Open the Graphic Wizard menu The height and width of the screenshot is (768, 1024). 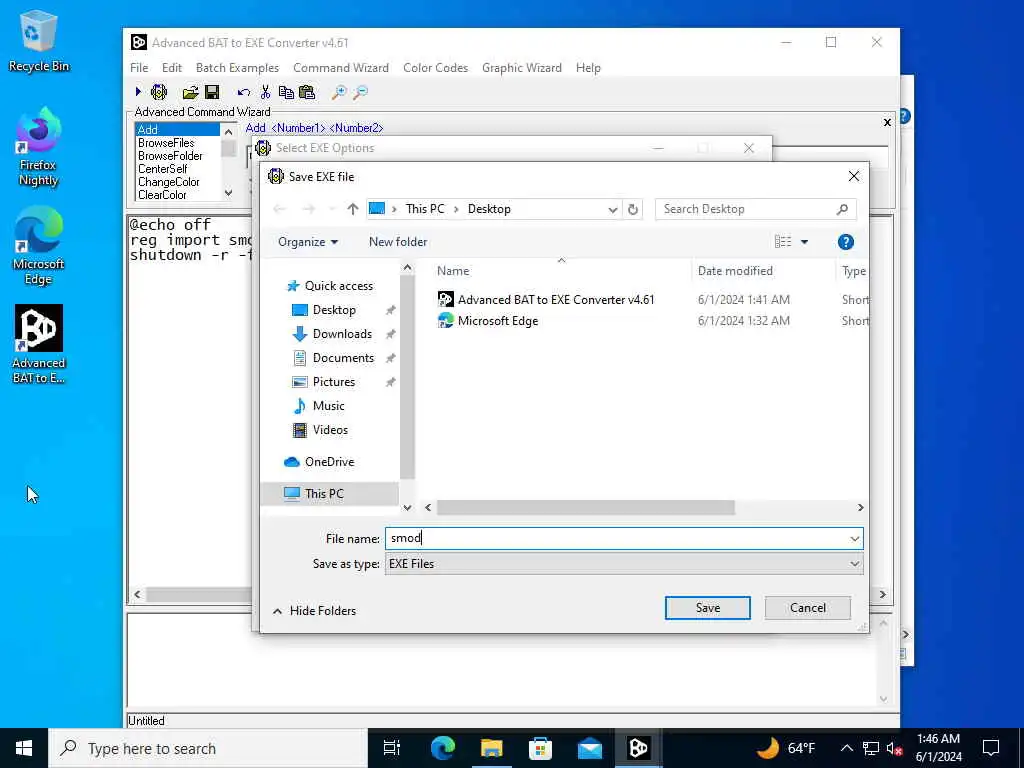tap(522, 68)
